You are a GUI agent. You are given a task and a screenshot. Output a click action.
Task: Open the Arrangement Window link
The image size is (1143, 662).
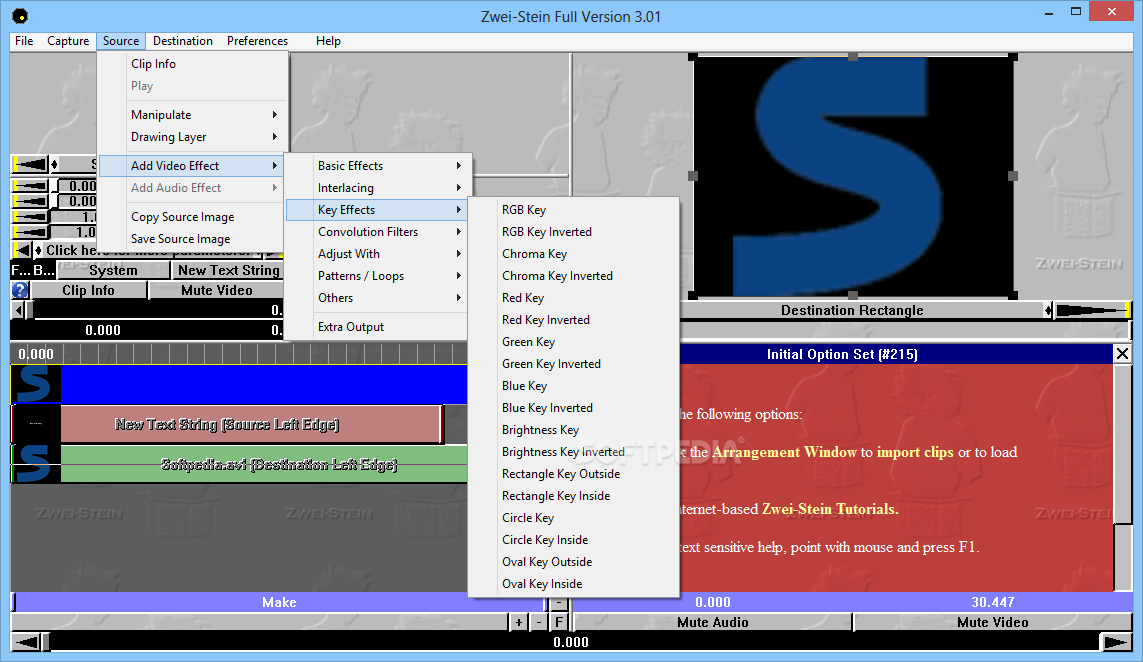pos(784,452)
